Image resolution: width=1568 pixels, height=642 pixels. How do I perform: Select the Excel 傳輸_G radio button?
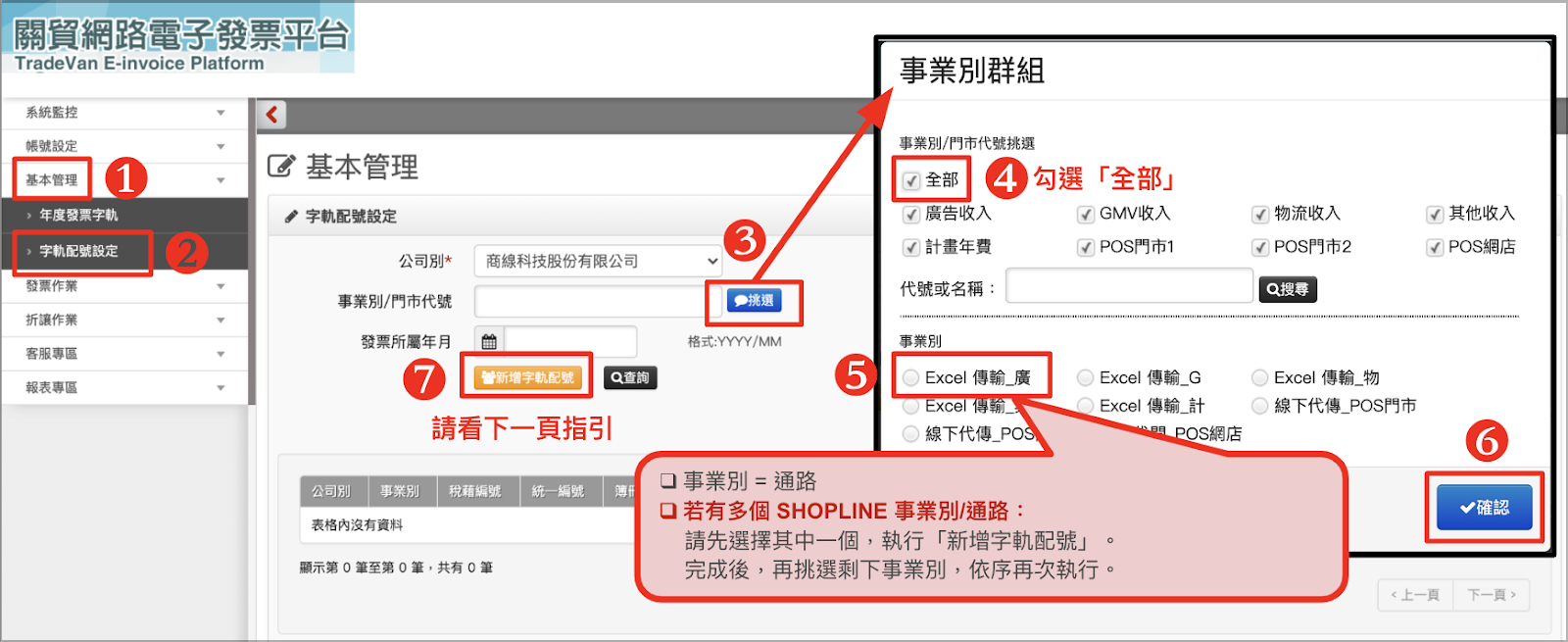[x=1086, y=377]
